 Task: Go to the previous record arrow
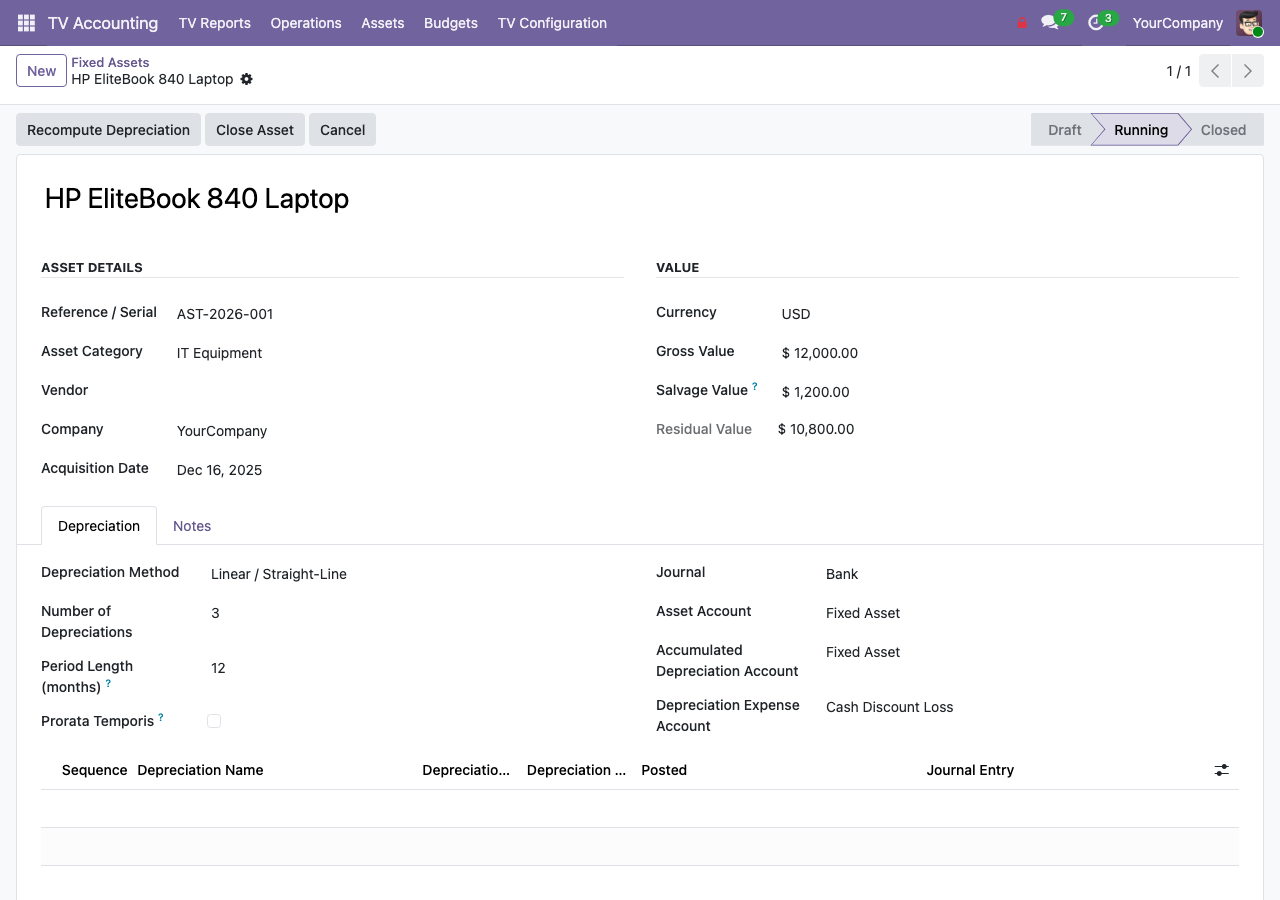1215,71
